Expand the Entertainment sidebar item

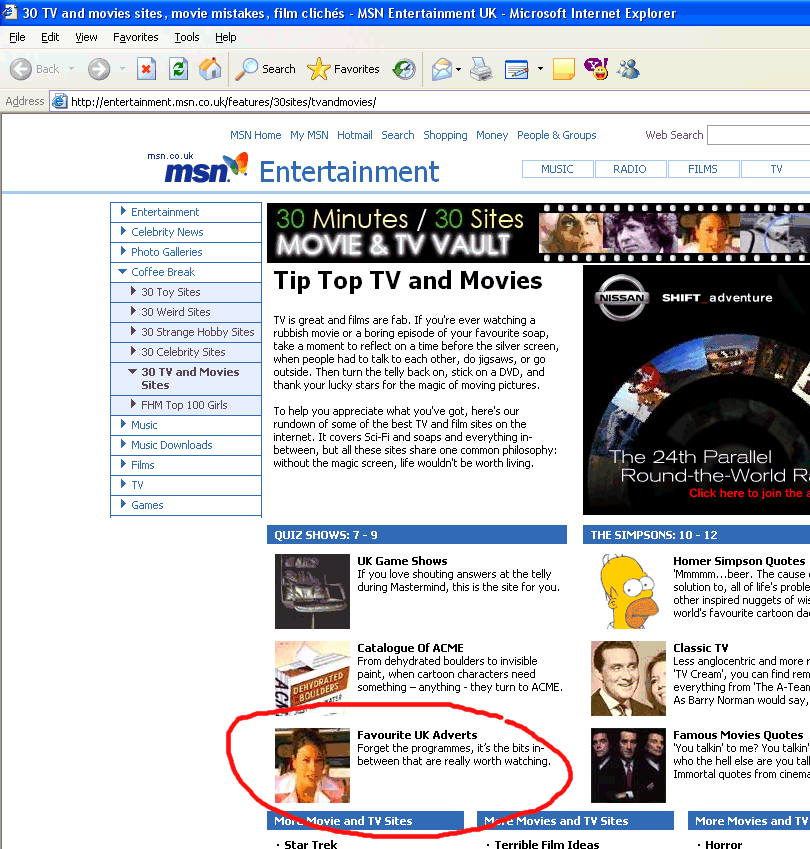coord(165,212)
